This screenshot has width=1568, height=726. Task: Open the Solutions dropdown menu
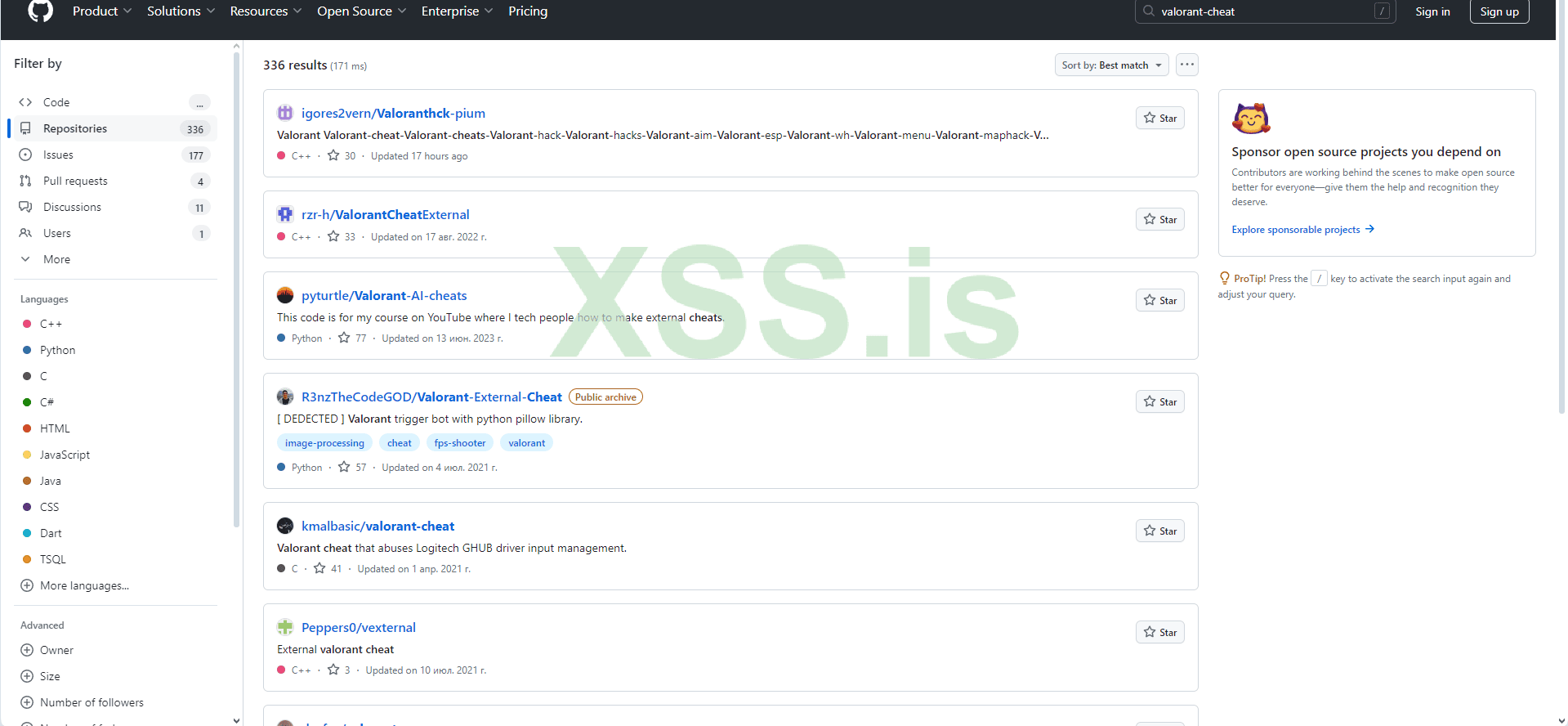pyautogui.click(x=181, y=11)
